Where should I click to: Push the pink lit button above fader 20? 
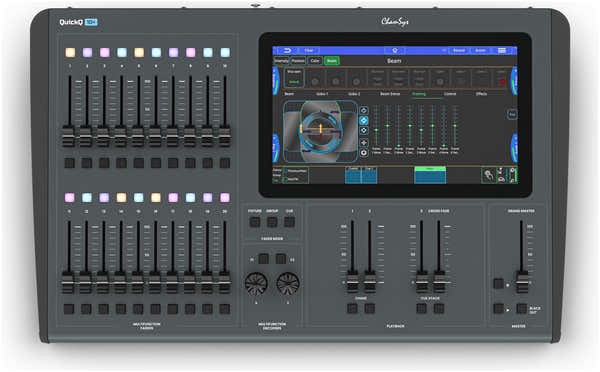pos(225,197)
